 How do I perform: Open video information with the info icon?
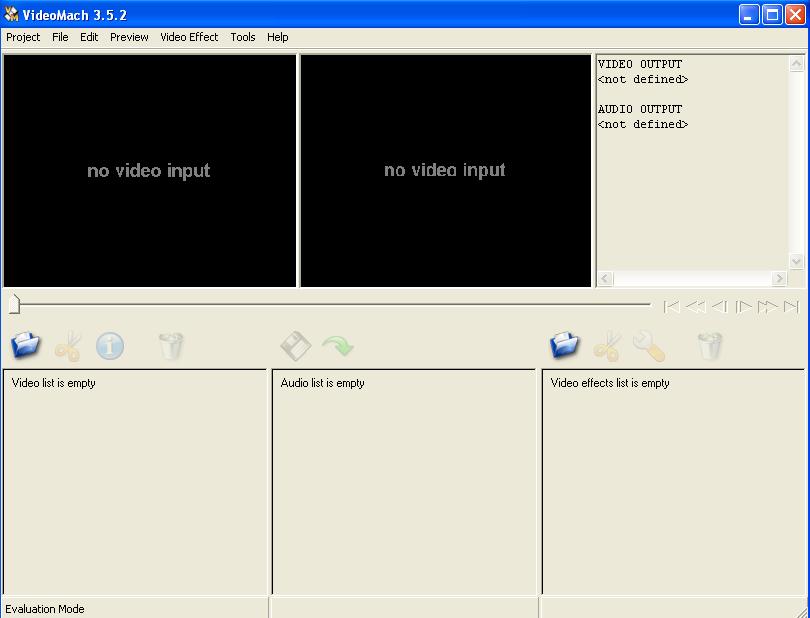[x=110, y=346]
